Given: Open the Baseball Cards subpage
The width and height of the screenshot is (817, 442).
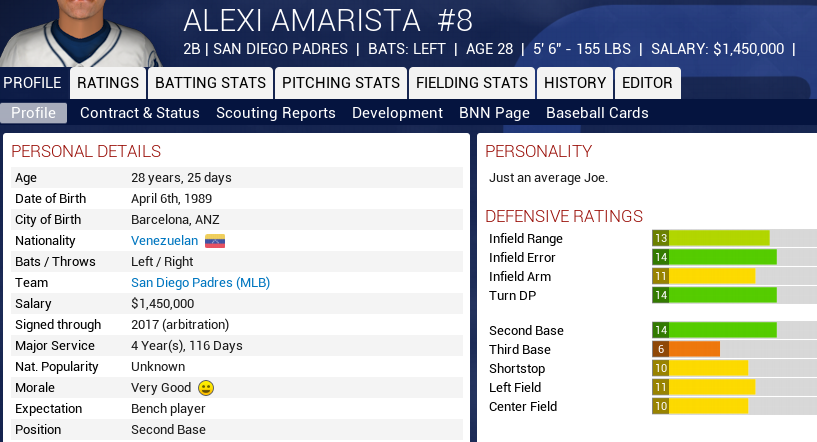Looking at the screenshot, I should (x=597, y=113).
